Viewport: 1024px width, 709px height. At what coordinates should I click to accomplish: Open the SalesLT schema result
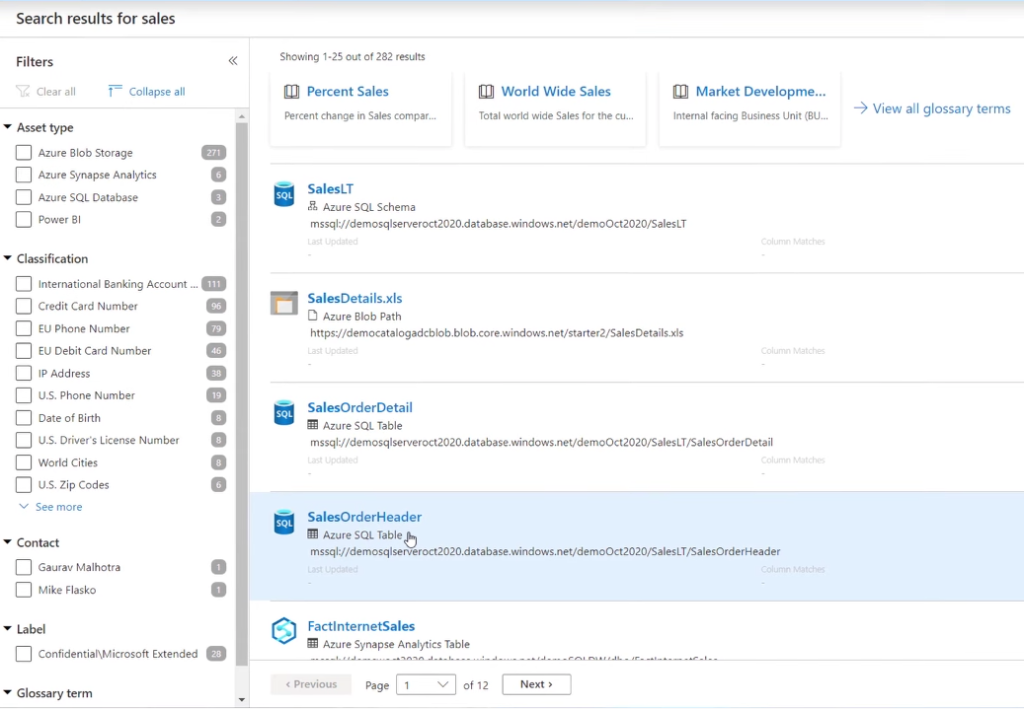(330, 189)
